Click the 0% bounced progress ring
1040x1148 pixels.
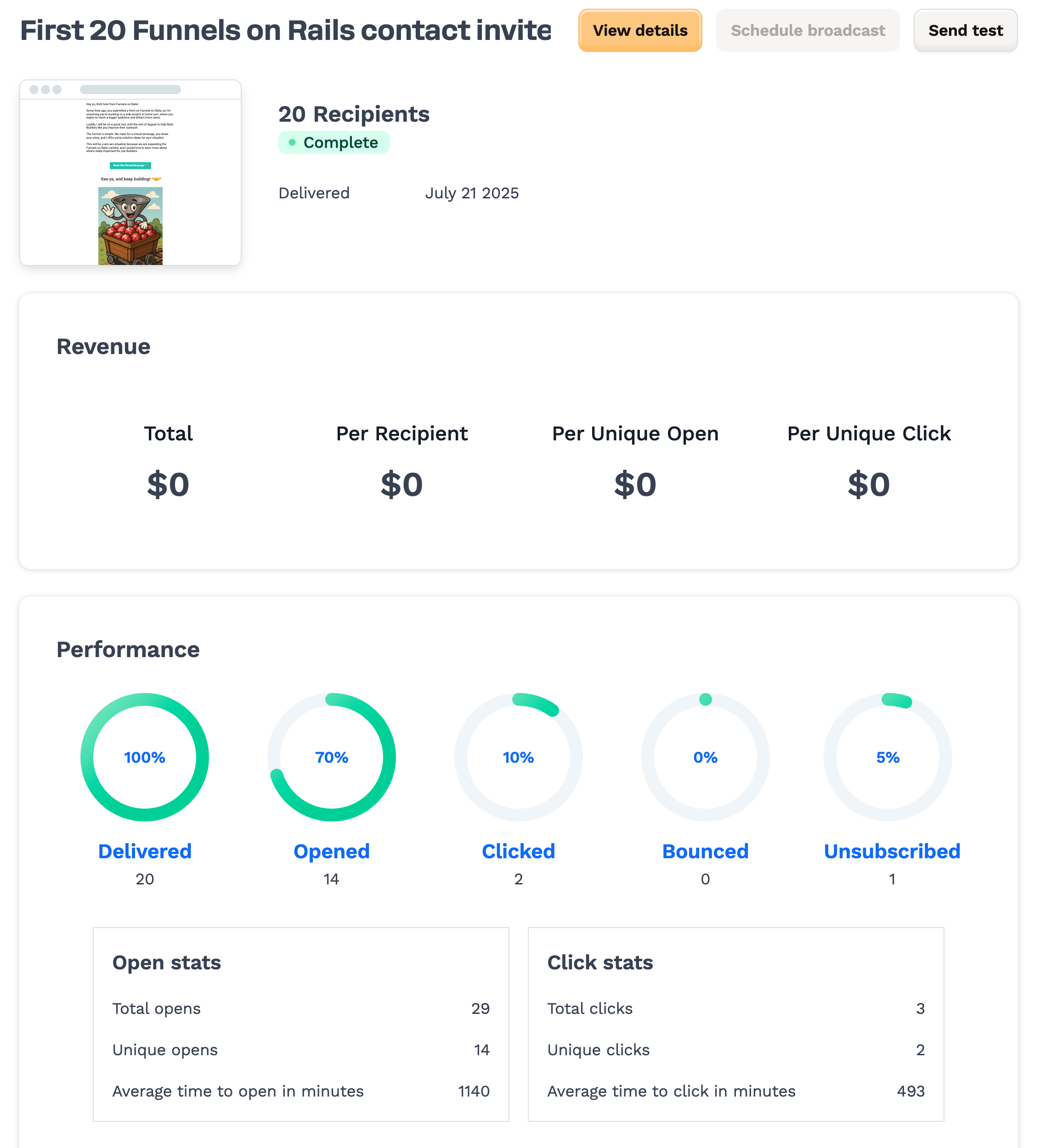coord(705,757)
